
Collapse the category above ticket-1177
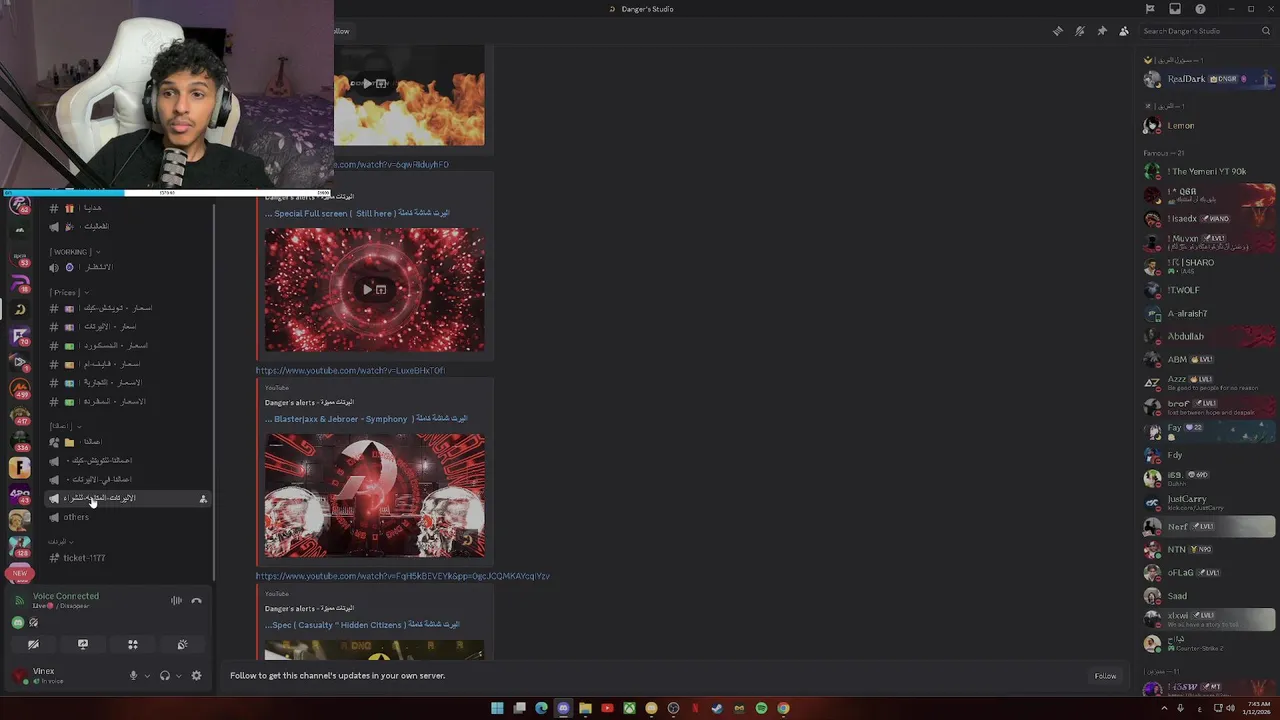point(61,542)
